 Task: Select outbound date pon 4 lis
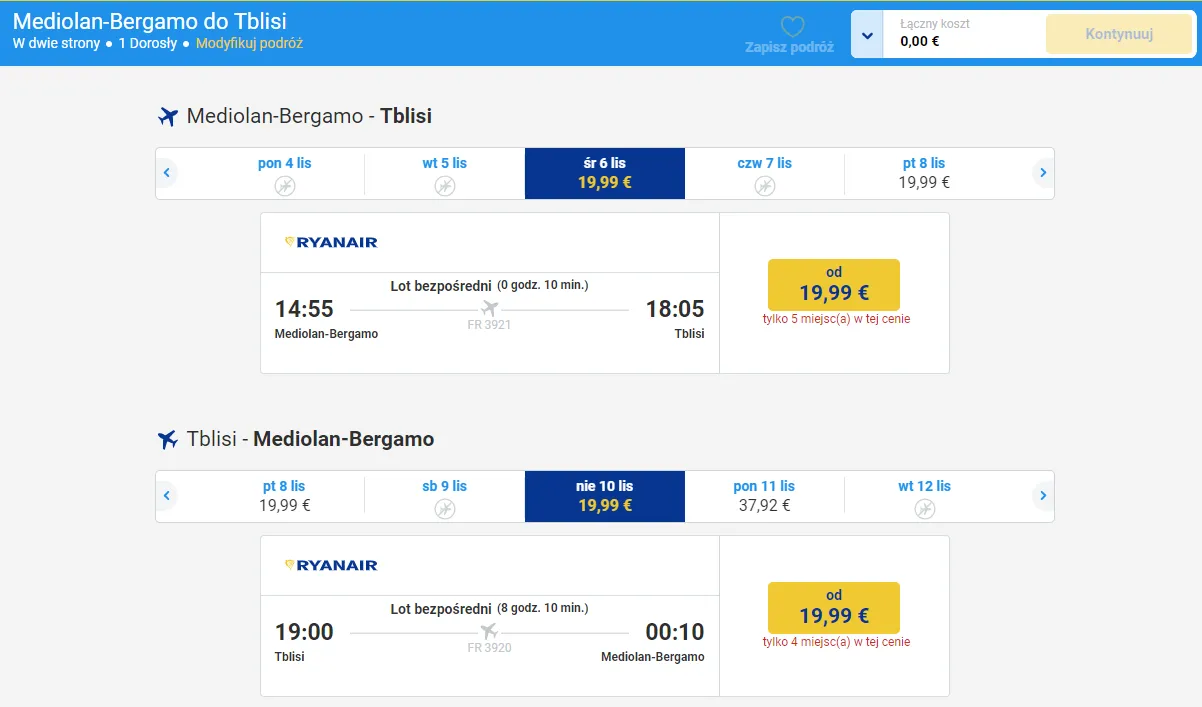coord(284,173)
